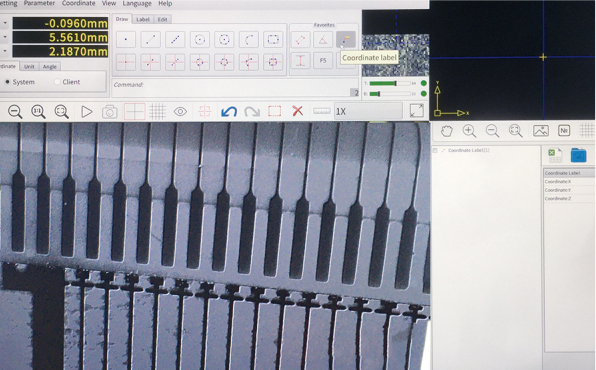Select the Rectangle draw tool

(273, 39)
